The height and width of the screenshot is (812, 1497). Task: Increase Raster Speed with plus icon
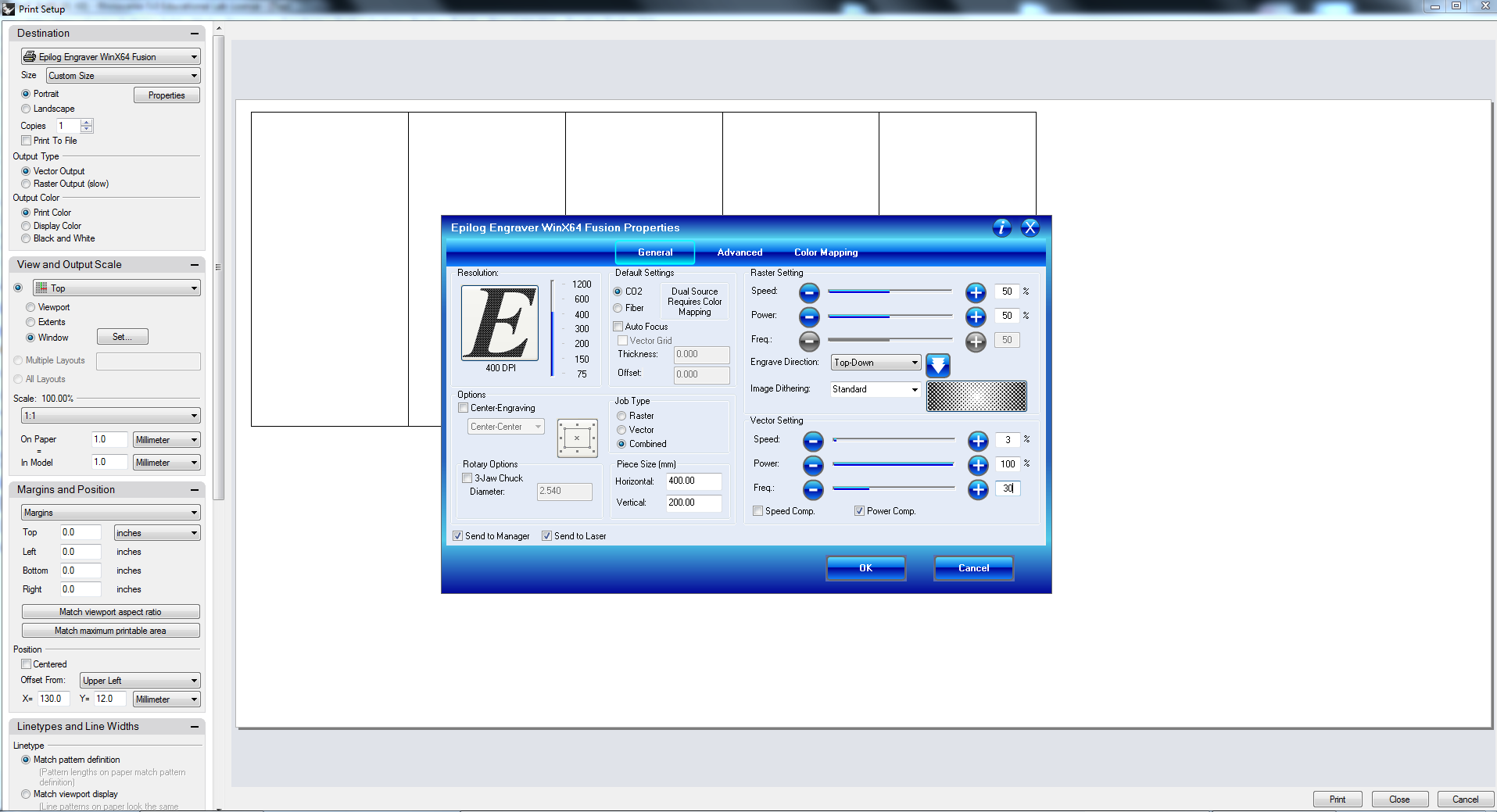976,293
